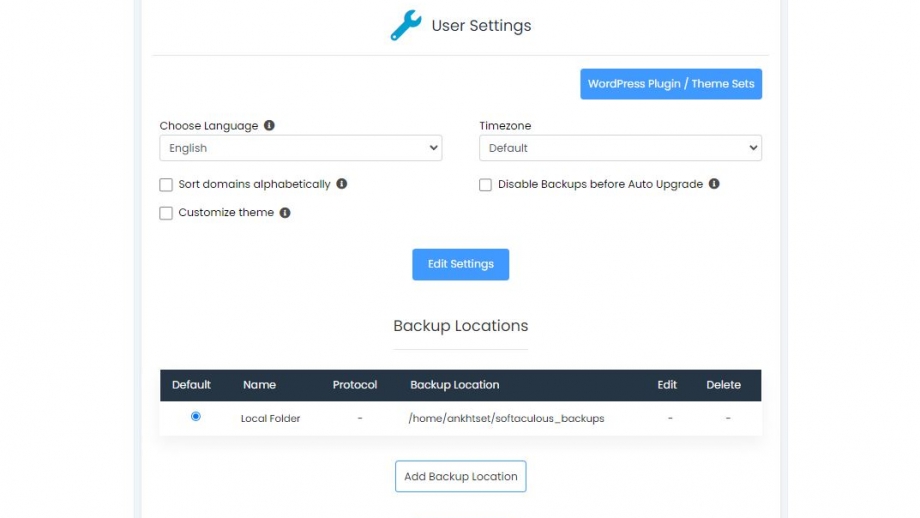920x518 pixels.
Task: Click the Delete column header
Action: (723, 385)
